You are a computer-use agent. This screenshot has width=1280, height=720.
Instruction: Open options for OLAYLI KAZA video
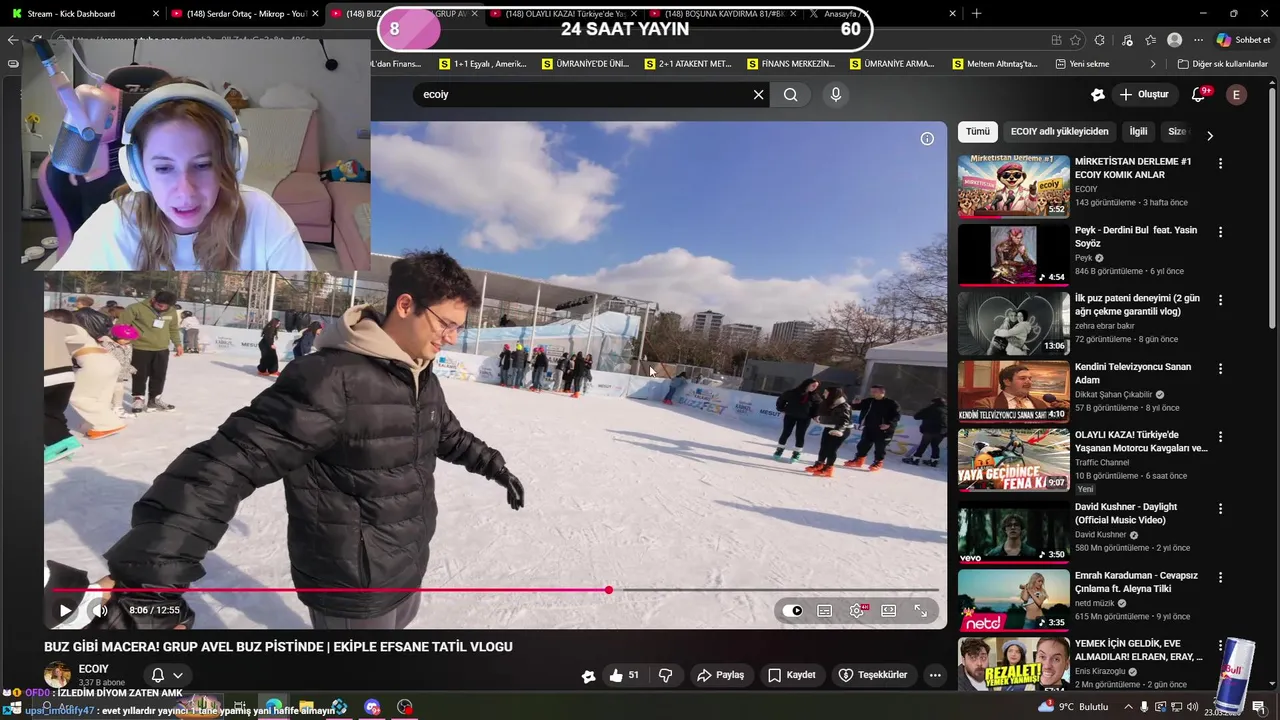[1220, 437]
